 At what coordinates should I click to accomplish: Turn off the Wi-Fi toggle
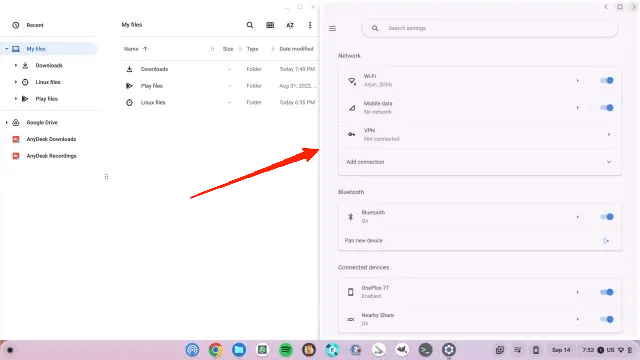607,80
